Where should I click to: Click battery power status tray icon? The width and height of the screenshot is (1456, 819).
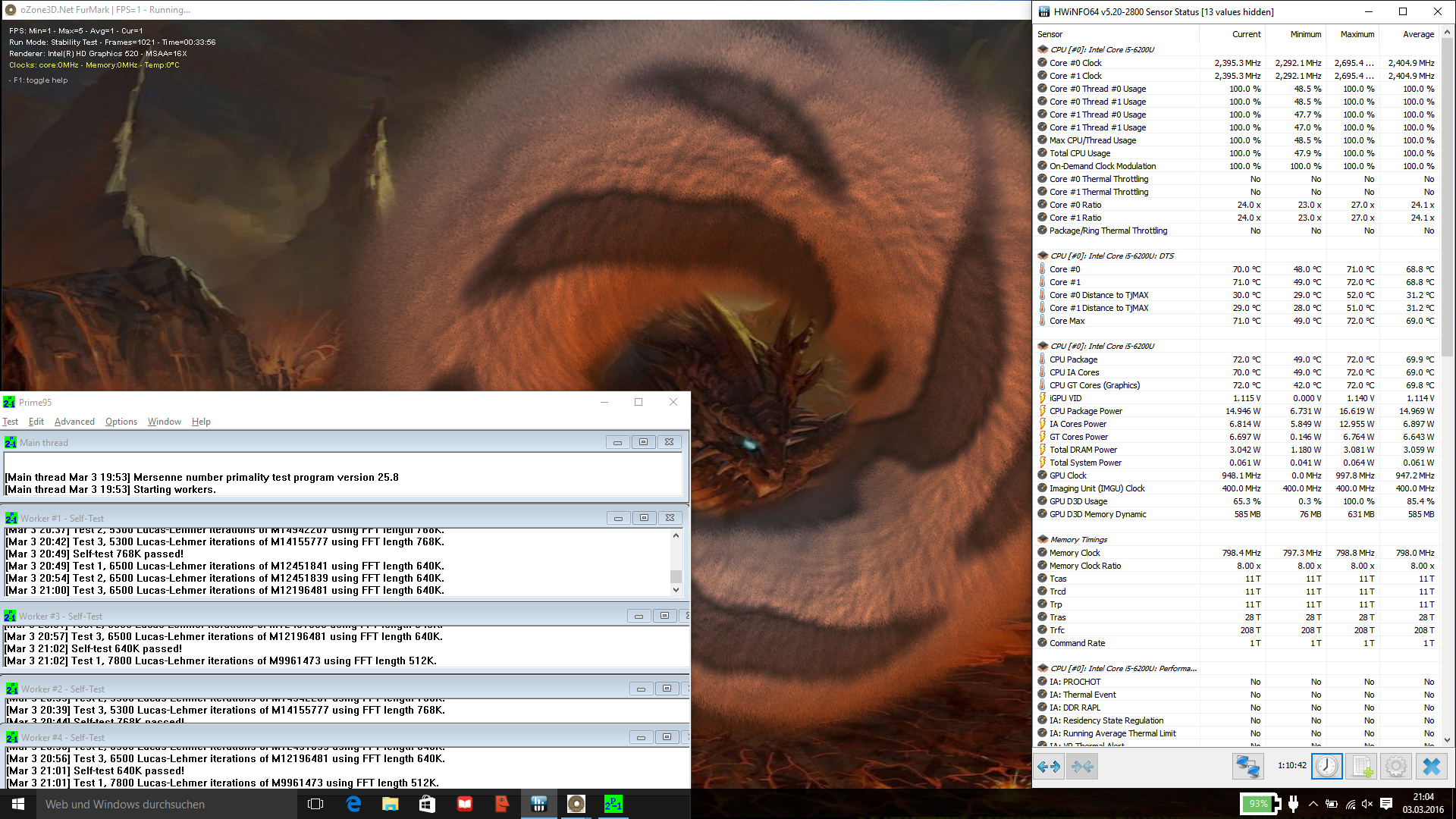click(1332, 805)
